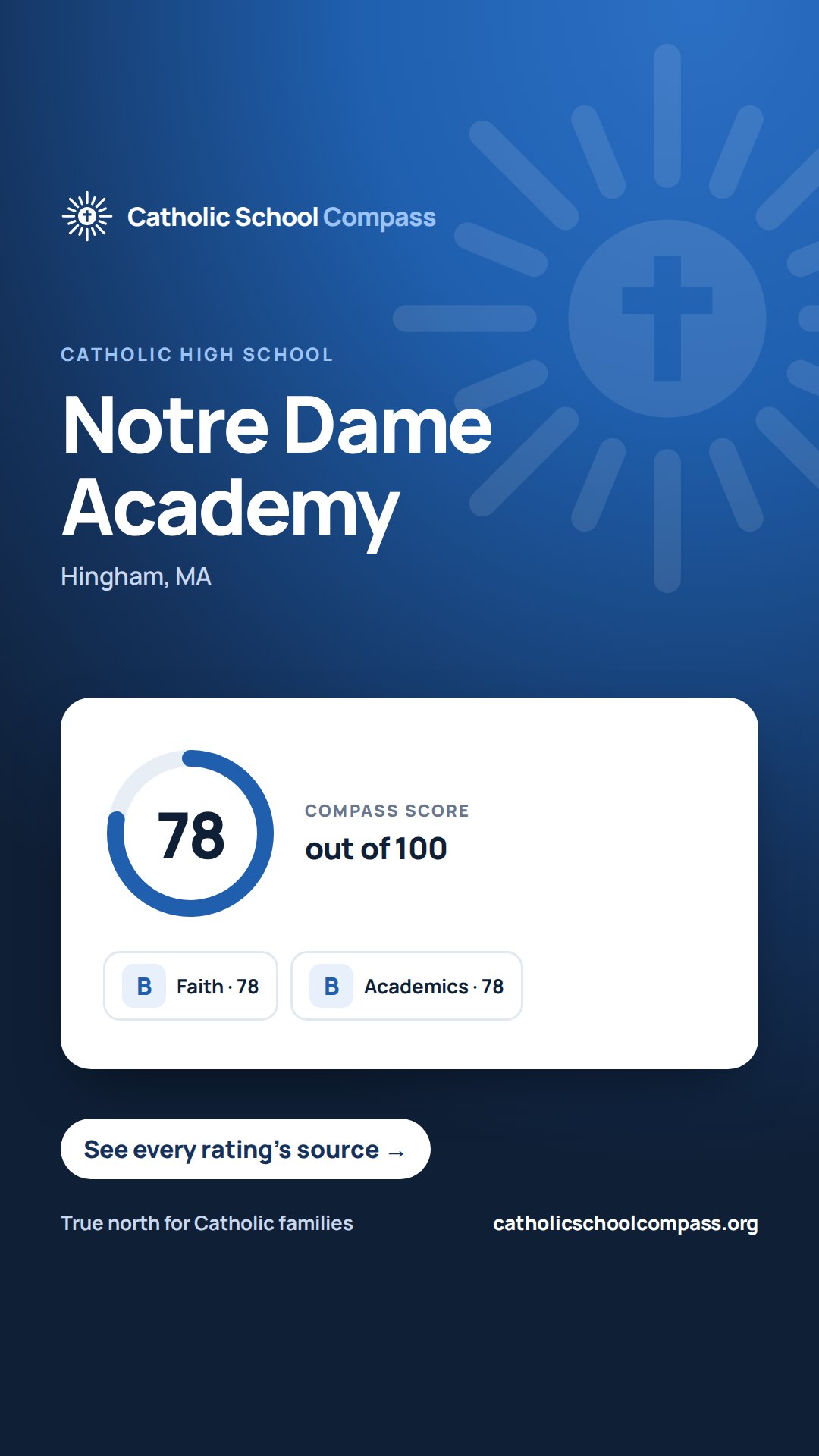Click the Catholic High School category label
This screenshot has height=1456, width=819.
point(197,354)
